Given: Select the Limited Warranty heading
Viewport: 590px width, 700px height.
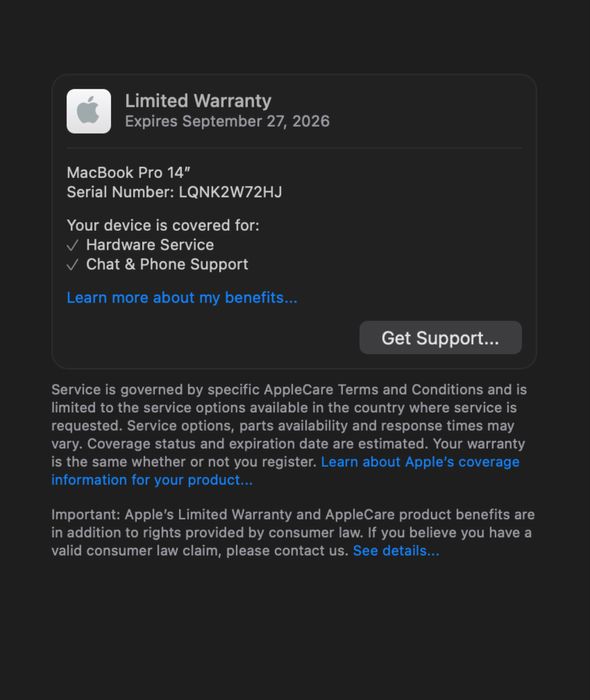Looking at the screenshot, I should coord(198,100).
